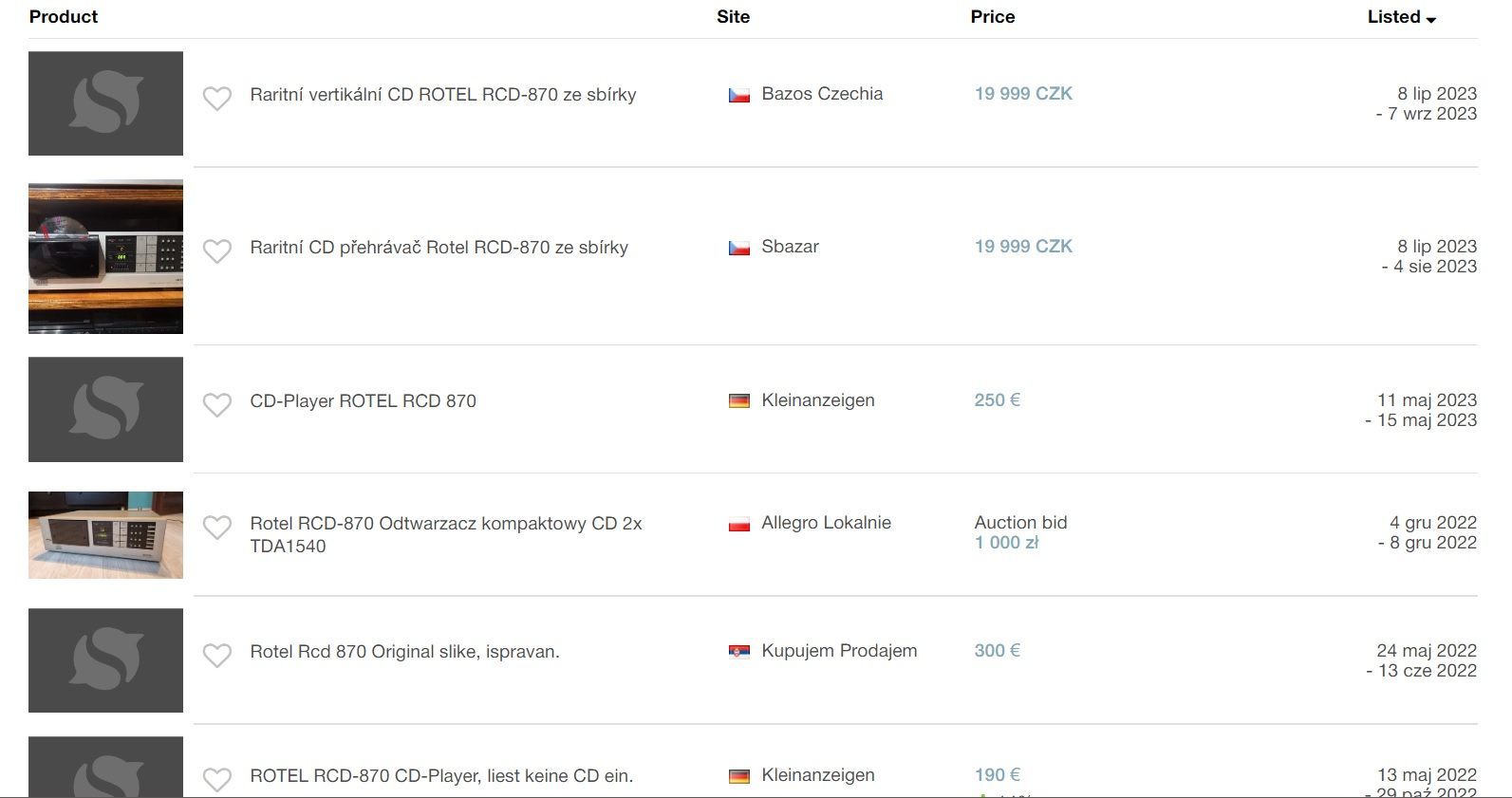Click the Polish flag beside Allegro Lokalnie
Screen dimensions: 1512x798
tap(739, 524)
